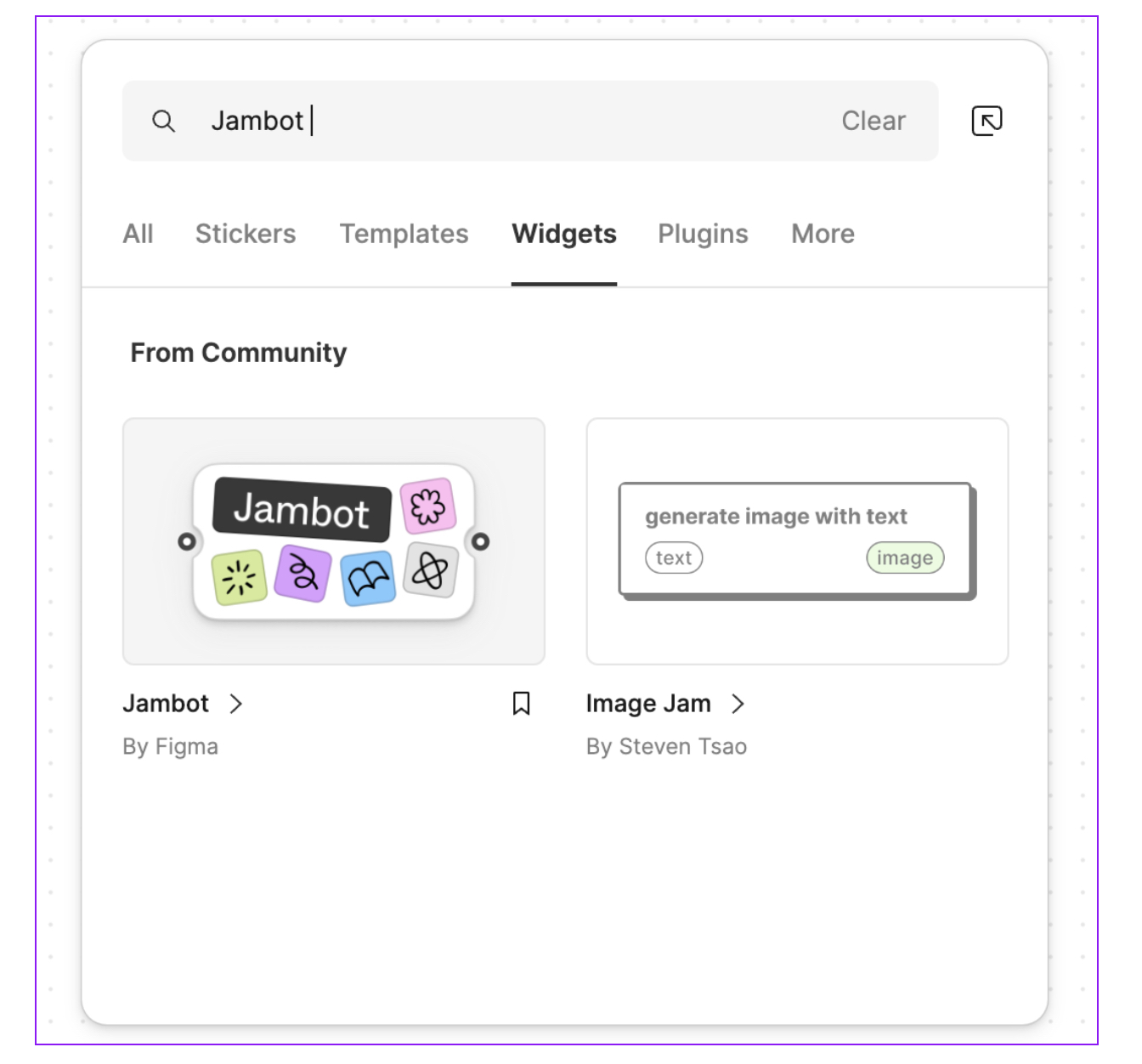Expand the Jambot widget details chevron

pos(235,704)
